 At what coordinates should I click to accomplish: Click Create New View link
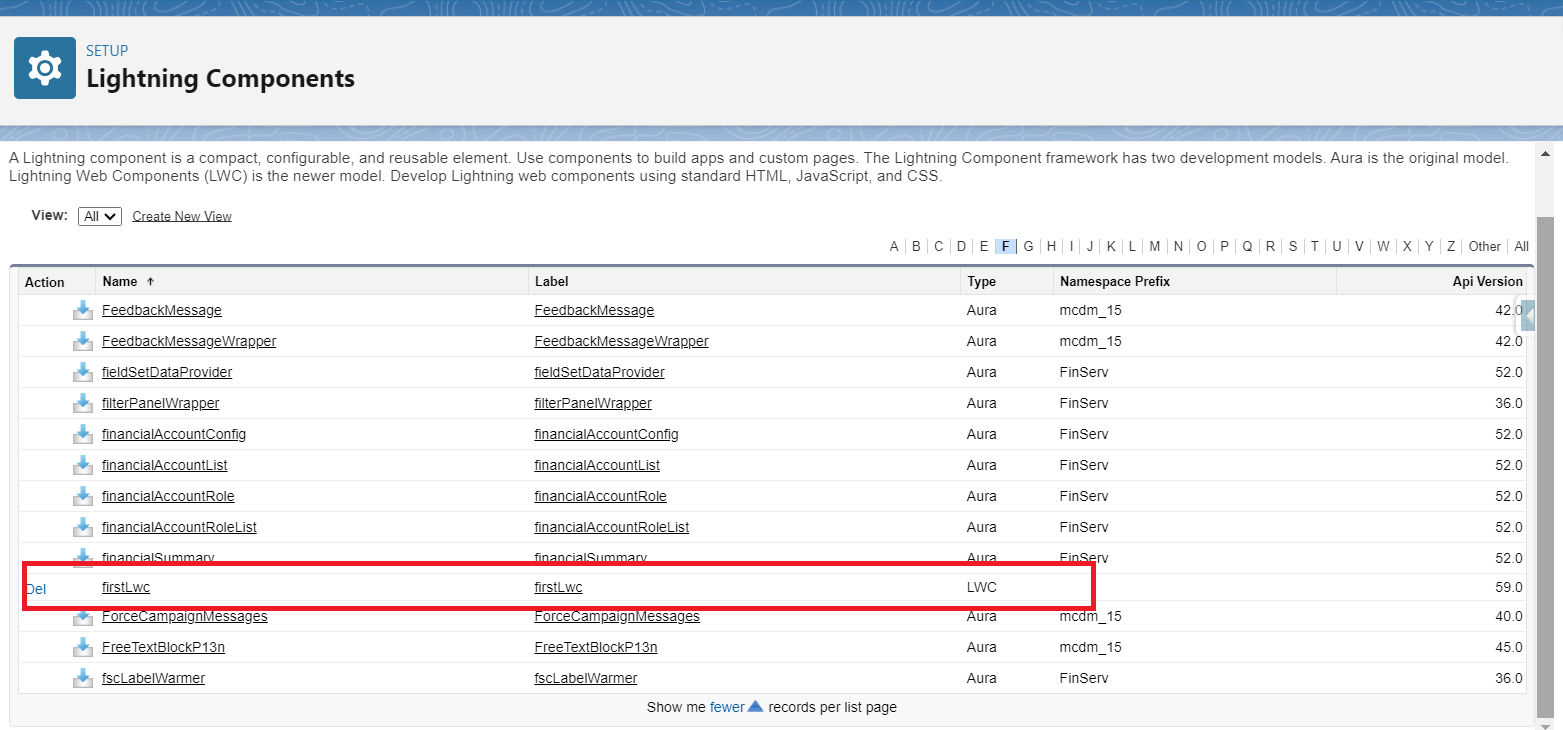(182, 216)
